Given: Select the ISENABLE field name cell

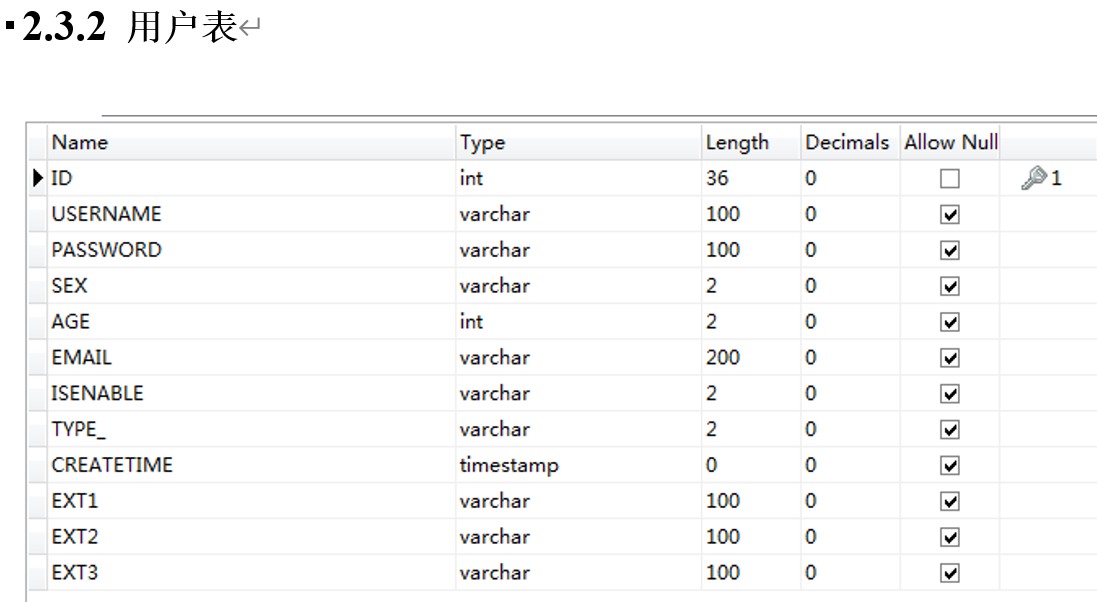Looking at the screenshot, I should 252,393.
